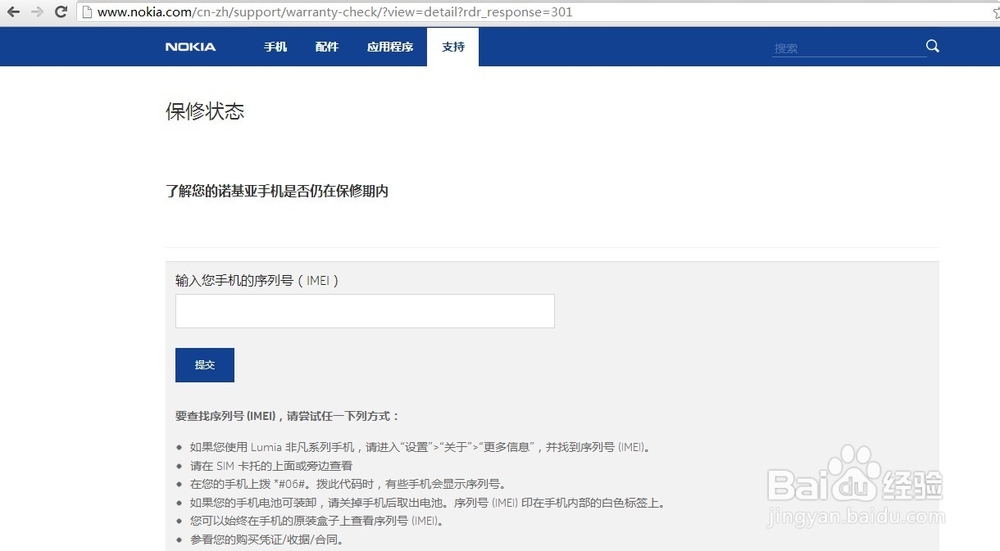1000x551 pixels.
Task: Select the 支持 tab
Action: pos(453,47)
